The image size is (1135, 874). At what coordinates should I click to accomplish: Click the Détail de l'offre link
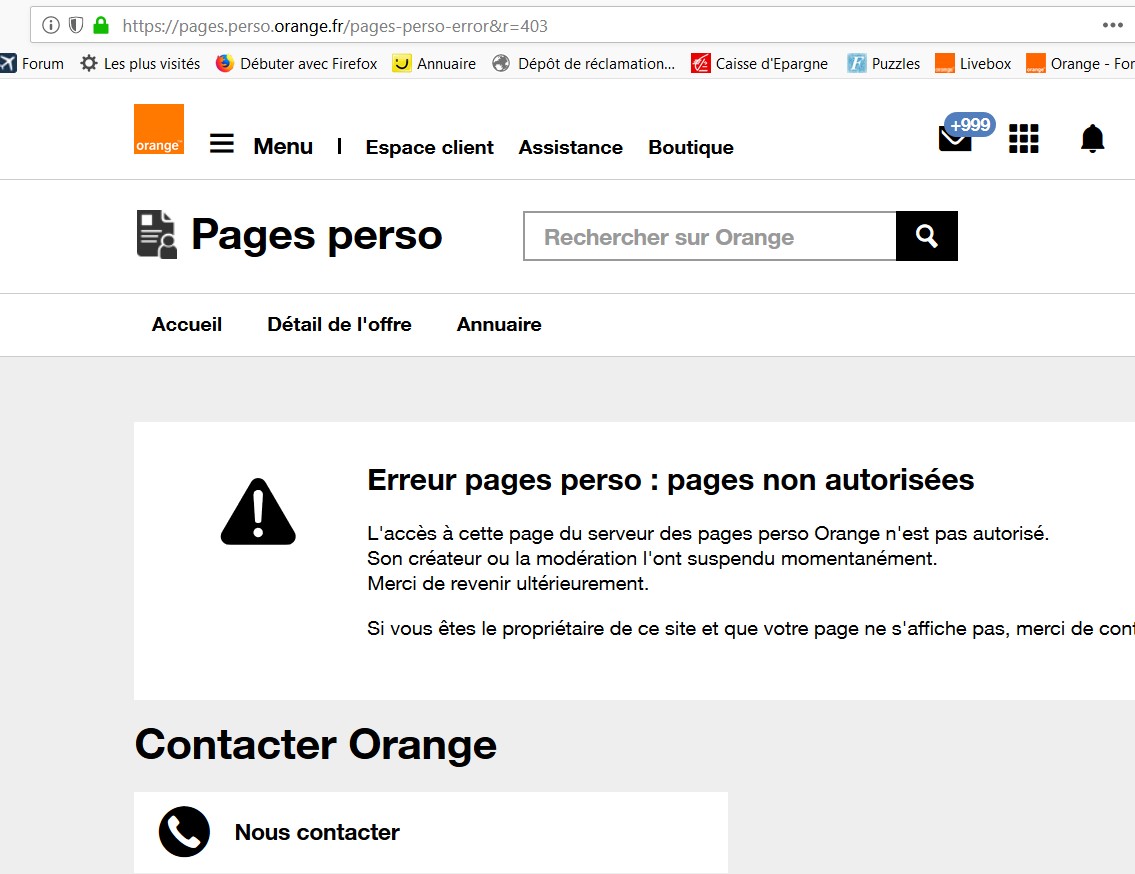[339, 324]
